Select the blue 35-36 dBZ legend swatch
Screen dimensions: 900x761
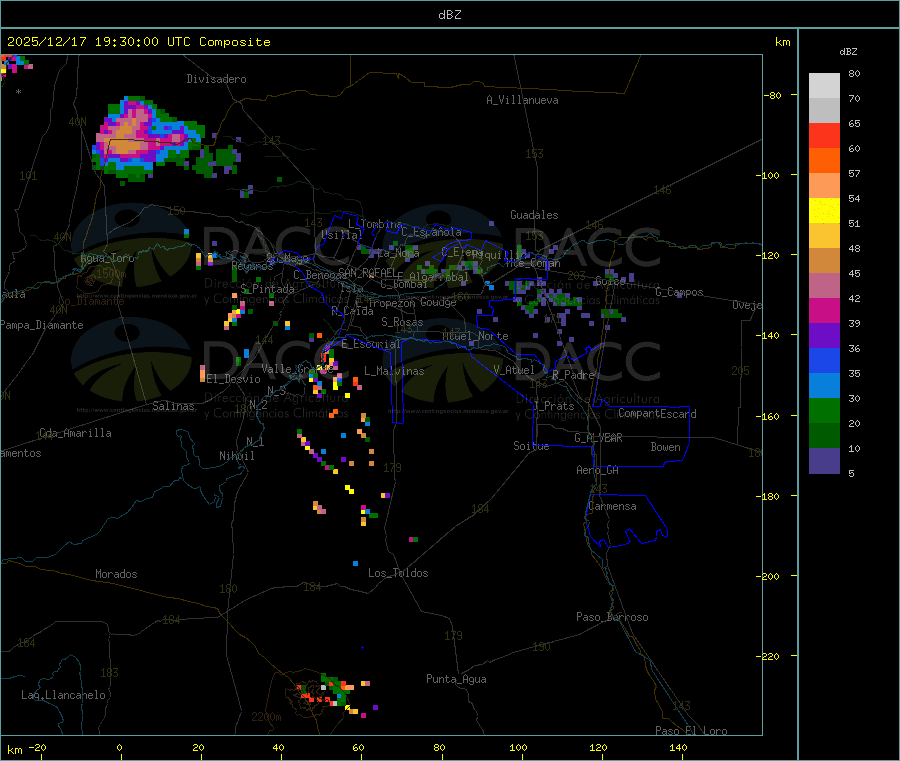coord(824,360)
